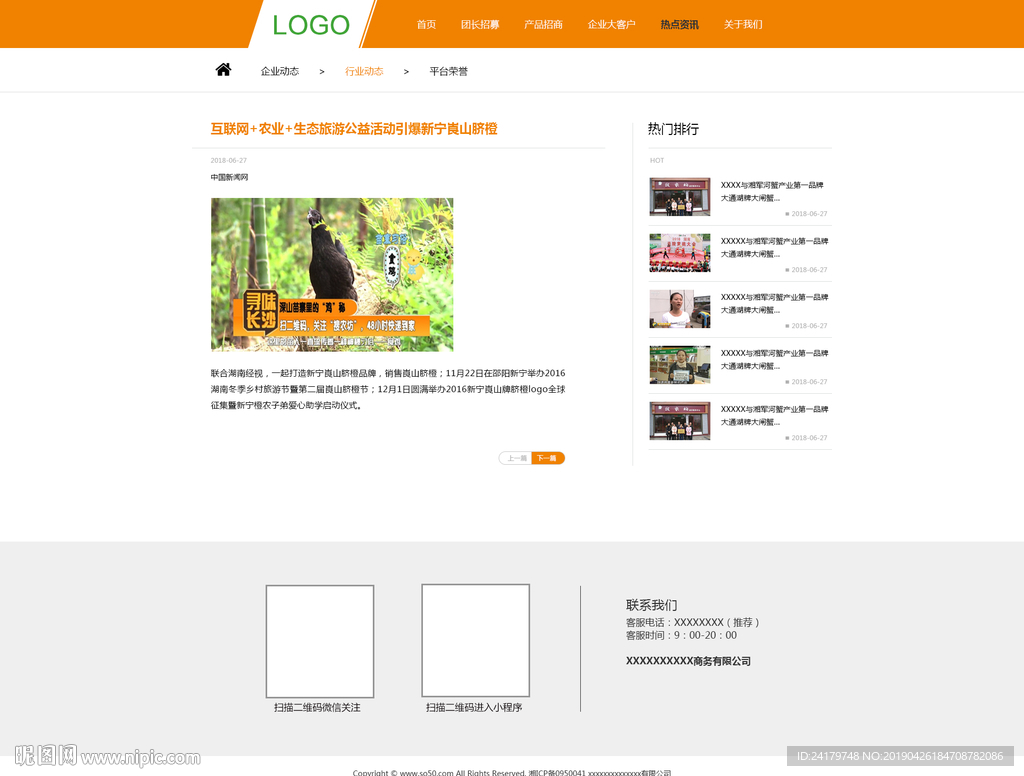Select 企业大客户 in the top navigation
The width and height of the screenshot is (1024, 776).
[611, 24]
